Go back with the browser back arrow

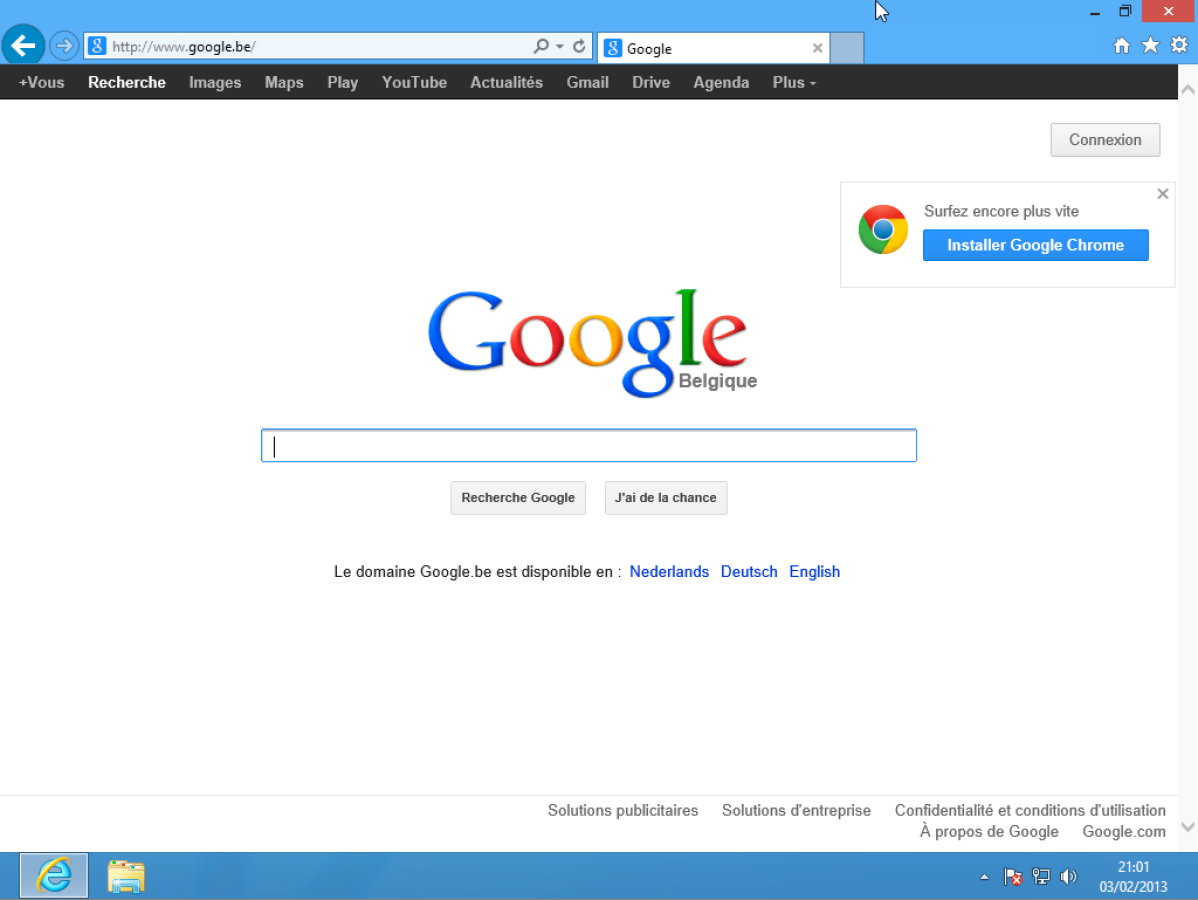pyautogui.click(x=23, y=46)
